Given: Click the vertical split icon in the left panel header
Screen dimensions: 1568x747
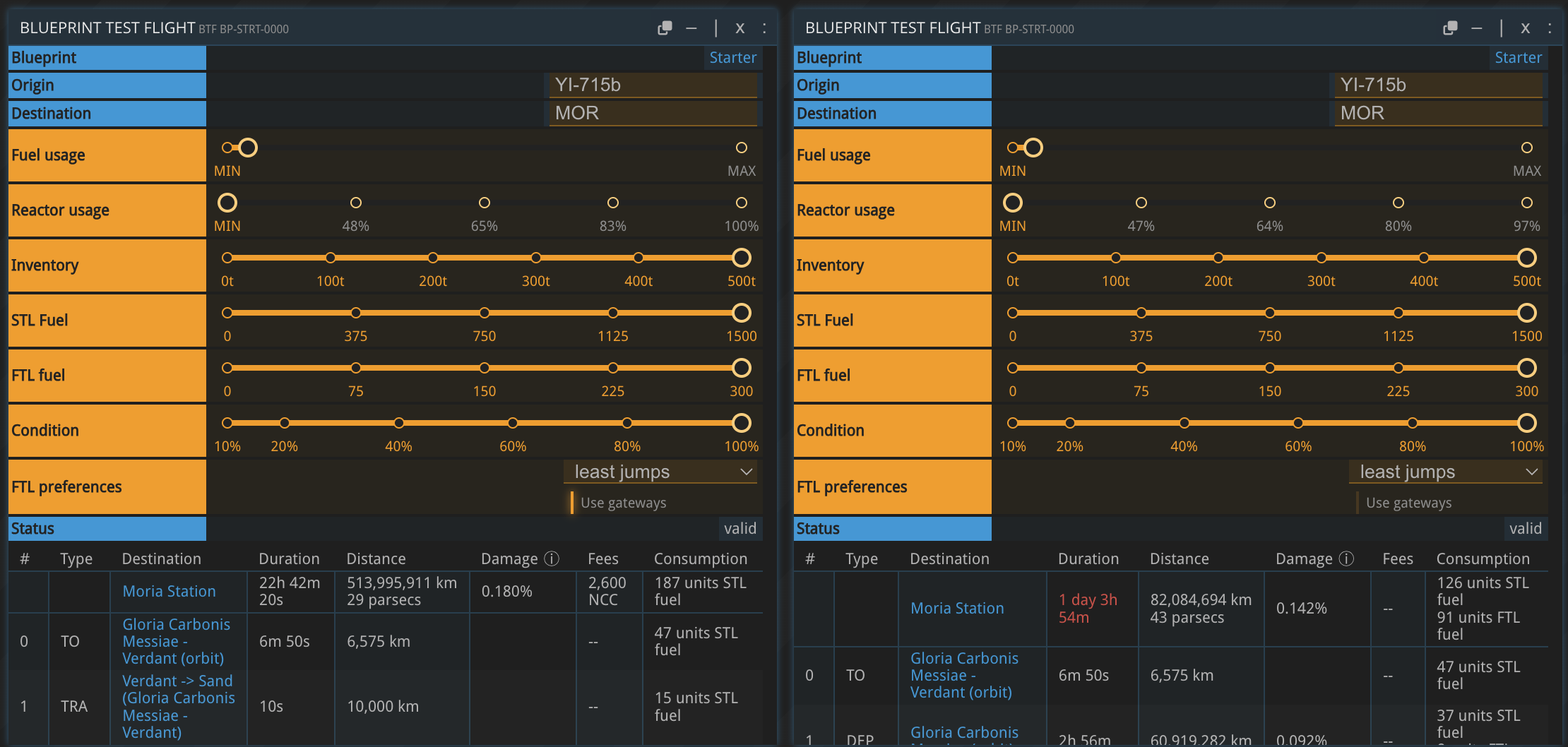Looking at the screenshot, I should (715, 28).
